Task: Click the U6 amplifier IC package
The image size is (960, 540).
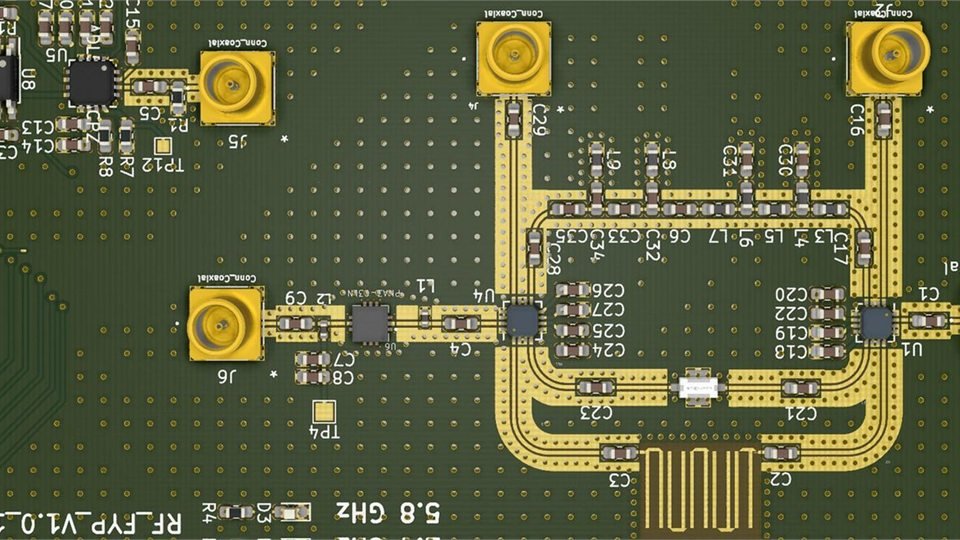Action: point(370,323)
